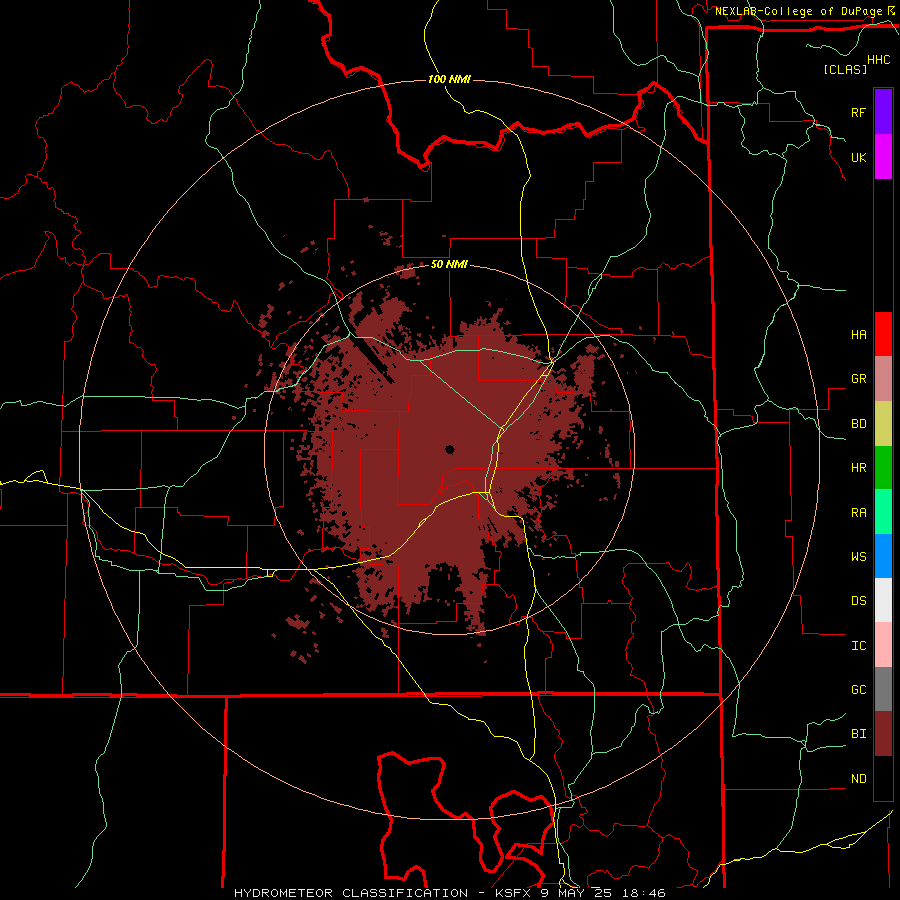
Task: Click the GR legend label
Action: pos(858,379)
